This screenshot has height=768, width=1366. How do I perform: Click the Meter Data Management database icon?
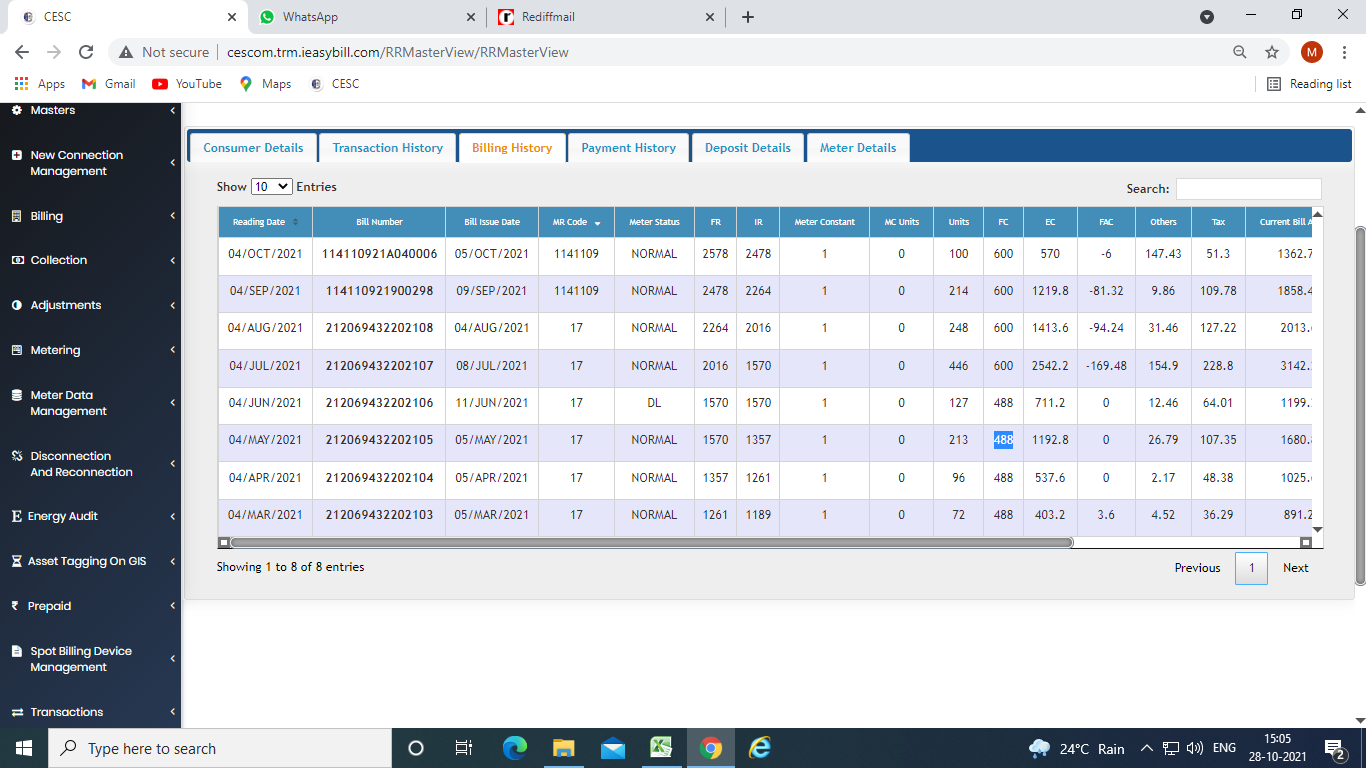[16, 396]
